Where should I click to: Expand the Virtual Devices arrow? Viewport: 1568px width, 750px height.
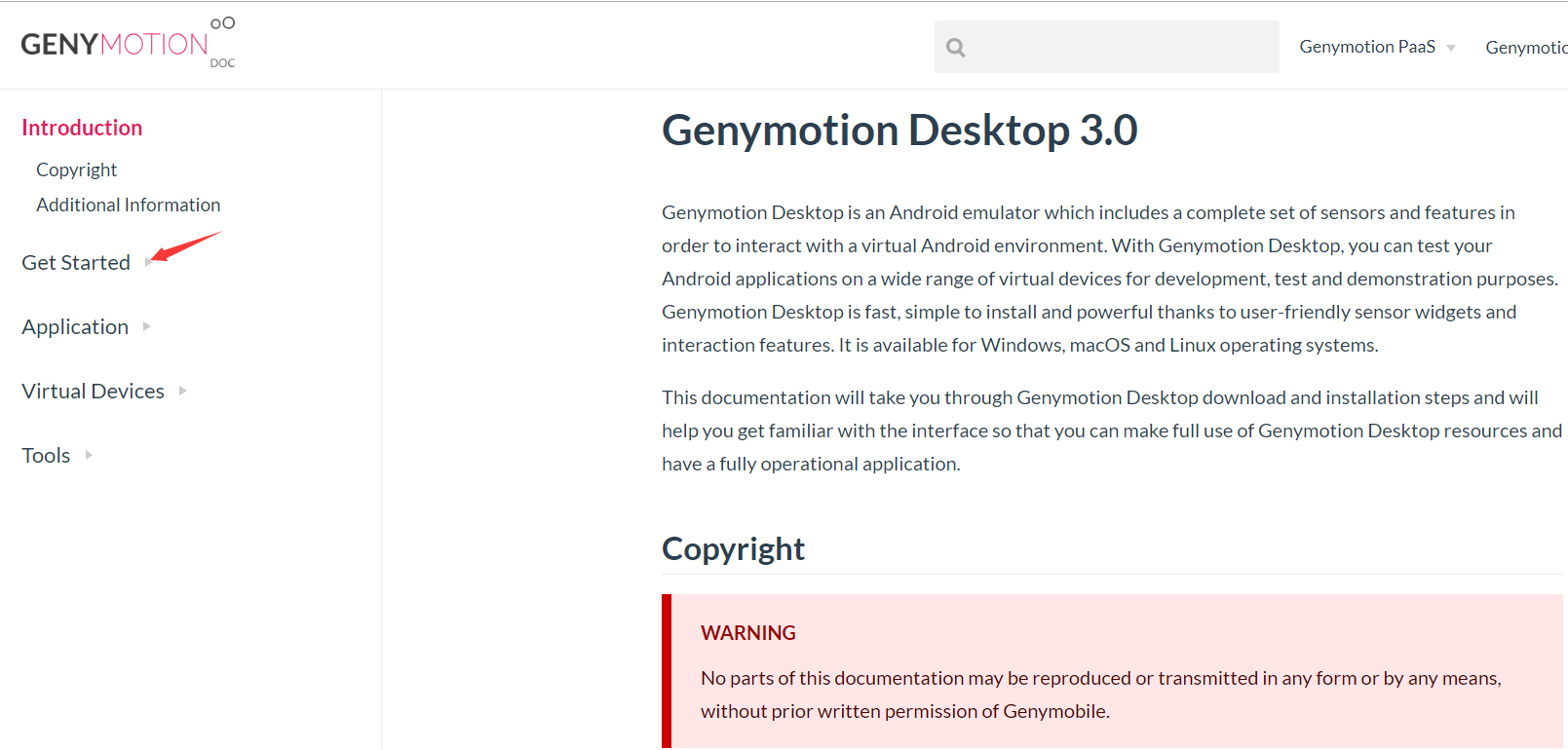pyautogui.click(x=182, y=391)
